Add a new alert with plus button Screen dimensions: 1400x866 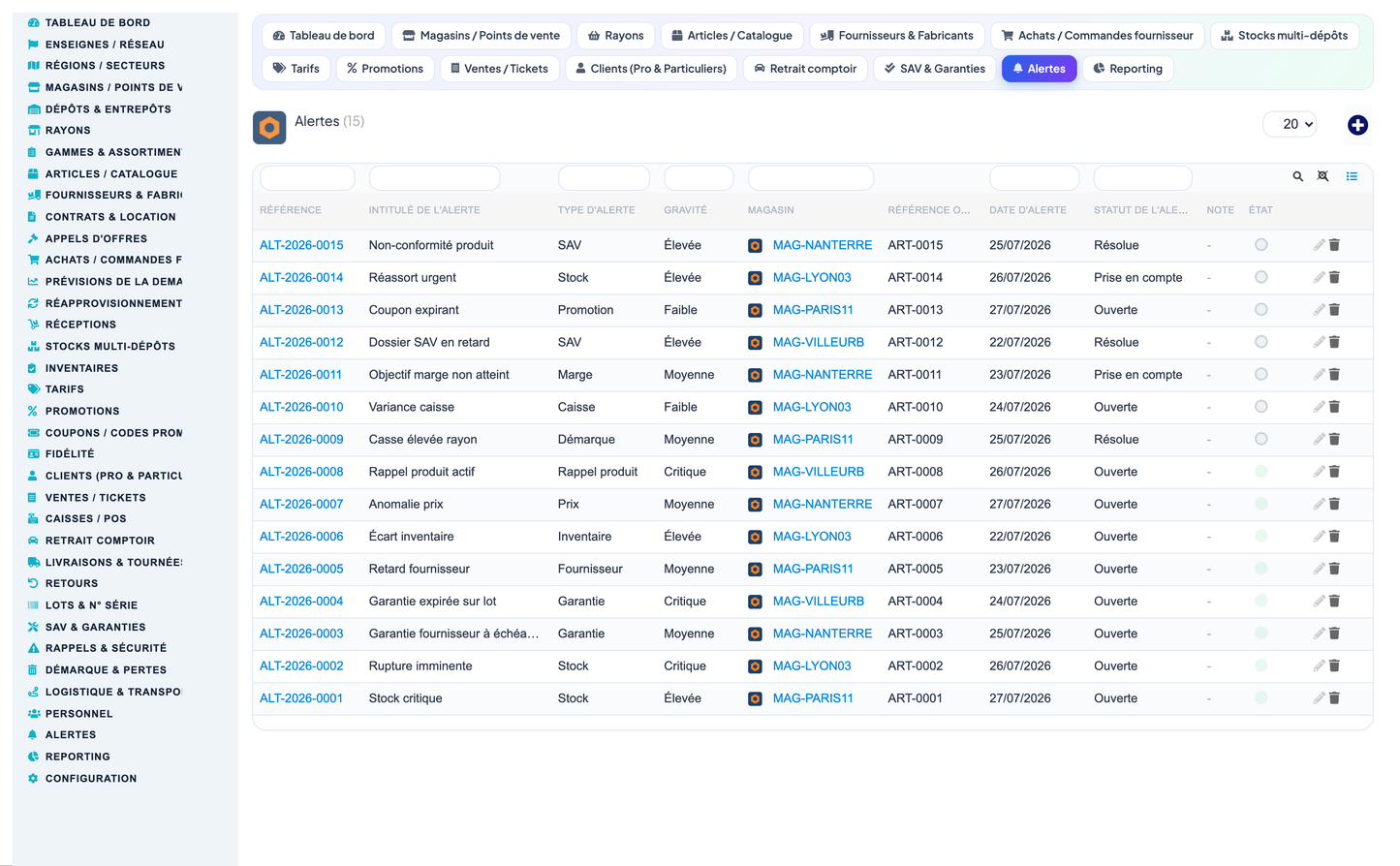point(1357,125)
